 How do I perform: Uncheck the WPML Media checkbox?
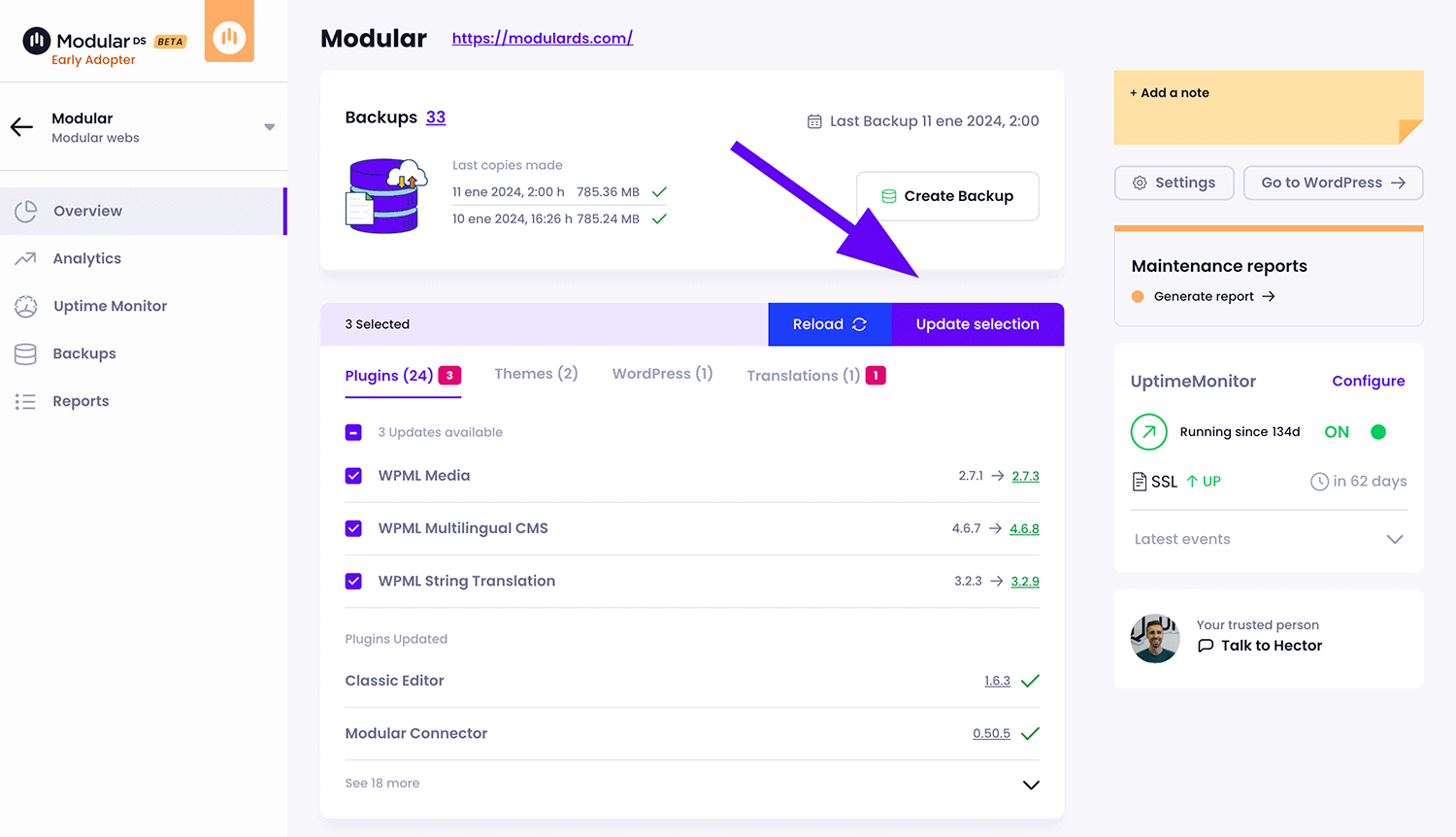pyautogui.click(x=353, y=476)
